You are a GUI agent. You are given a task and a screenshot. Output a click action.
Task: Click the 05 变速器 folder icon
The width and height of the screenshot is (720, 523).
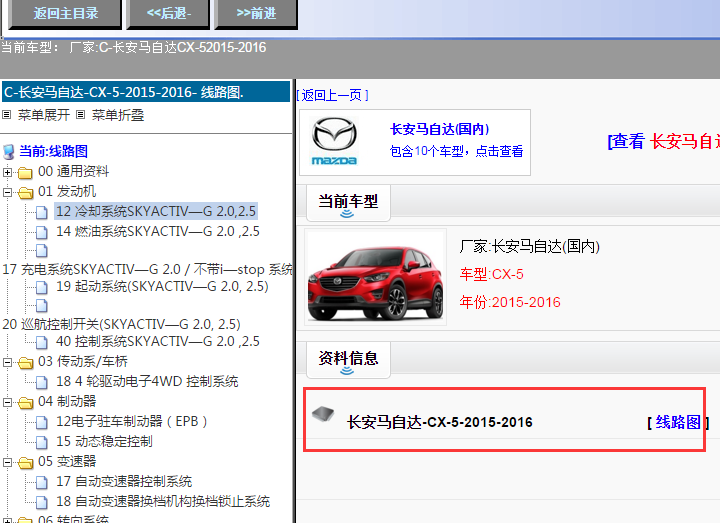(x=25, y=462)
